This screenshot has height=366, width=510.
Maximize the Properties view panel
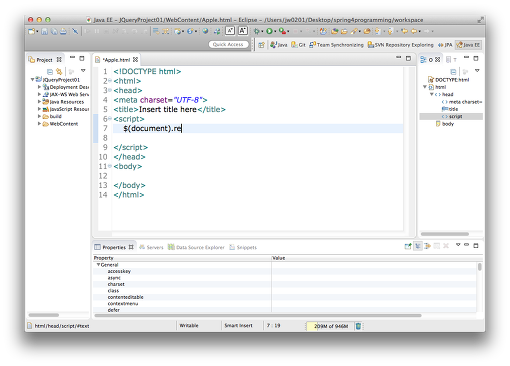coord(476,246)
